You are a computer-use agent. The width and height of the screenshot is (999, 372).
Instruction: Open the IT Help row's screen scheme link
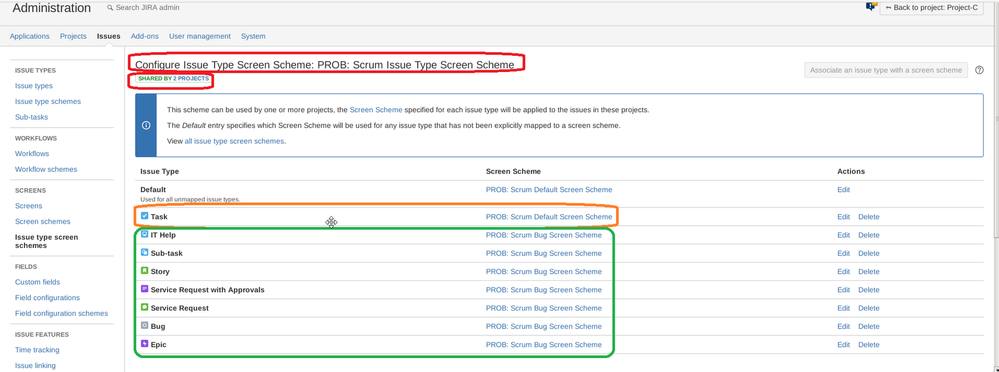click(x=543, y=235)
